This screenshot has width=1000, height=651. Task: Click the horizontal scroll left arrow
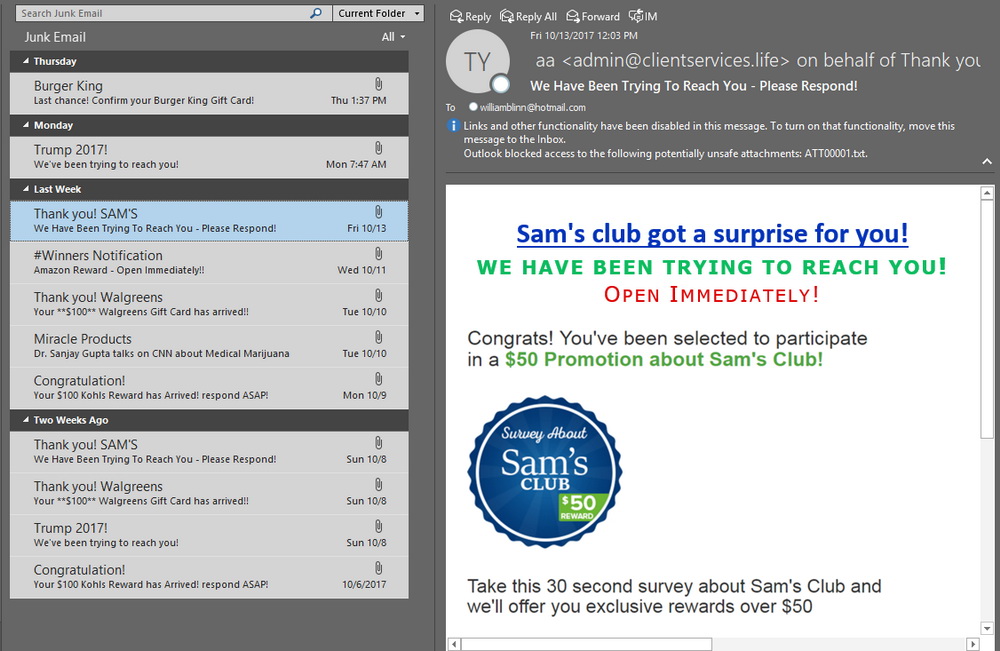click(x=453, y=644)
